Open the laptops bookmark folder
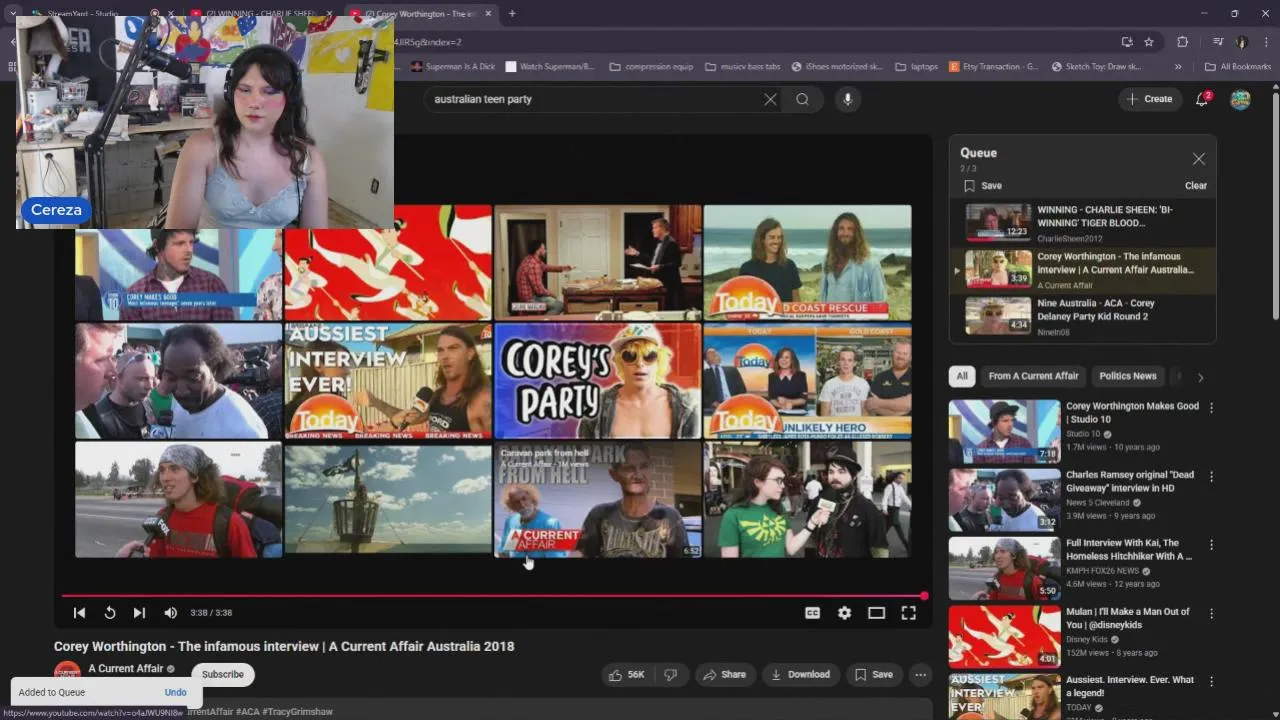The width and height of the screenshot is (1280, 720). (916, 67)
